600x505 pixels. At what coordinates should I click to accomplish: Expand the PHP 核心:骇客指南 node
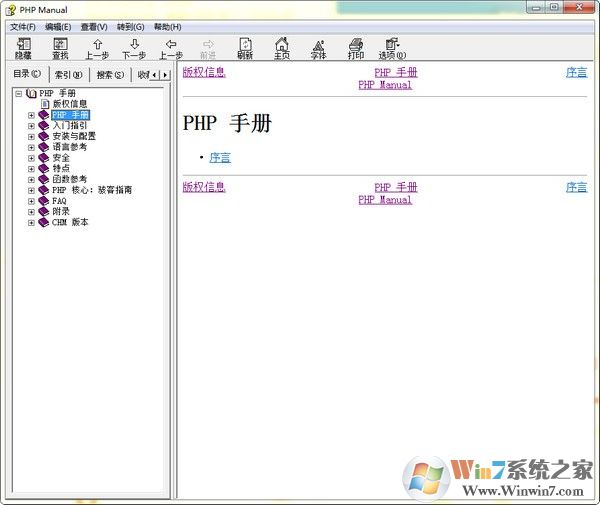tap(31, 190)
